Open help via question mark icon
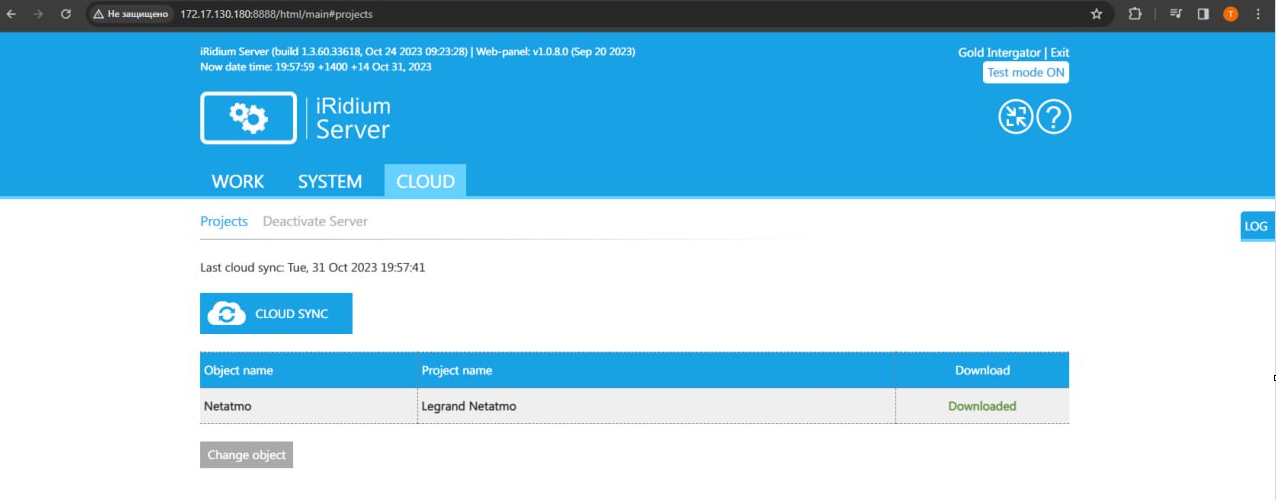 pos(1054,117)
